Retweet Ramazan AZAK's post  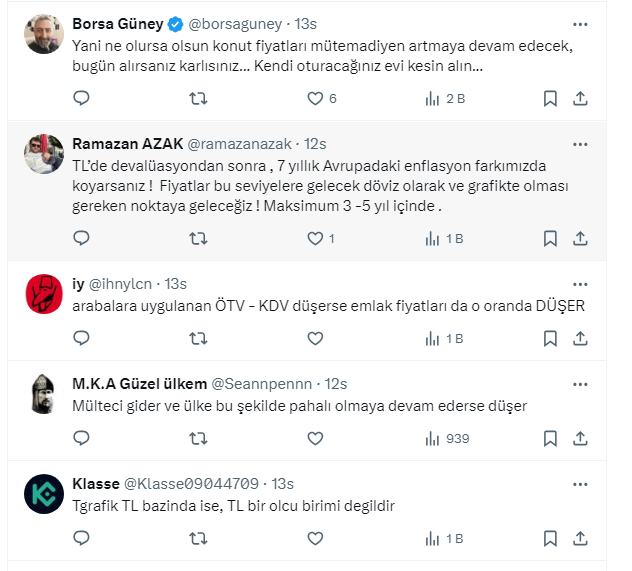click(199, 238)
